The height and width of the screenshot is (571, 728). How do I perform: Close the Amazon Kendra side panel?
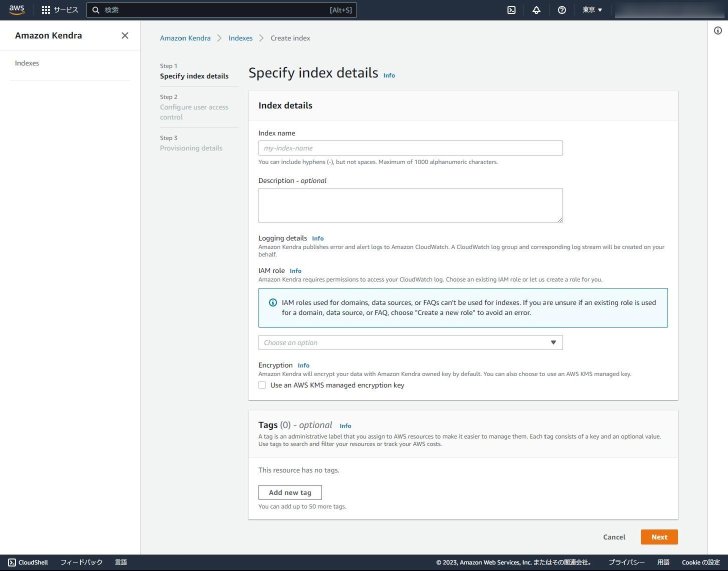125,36
